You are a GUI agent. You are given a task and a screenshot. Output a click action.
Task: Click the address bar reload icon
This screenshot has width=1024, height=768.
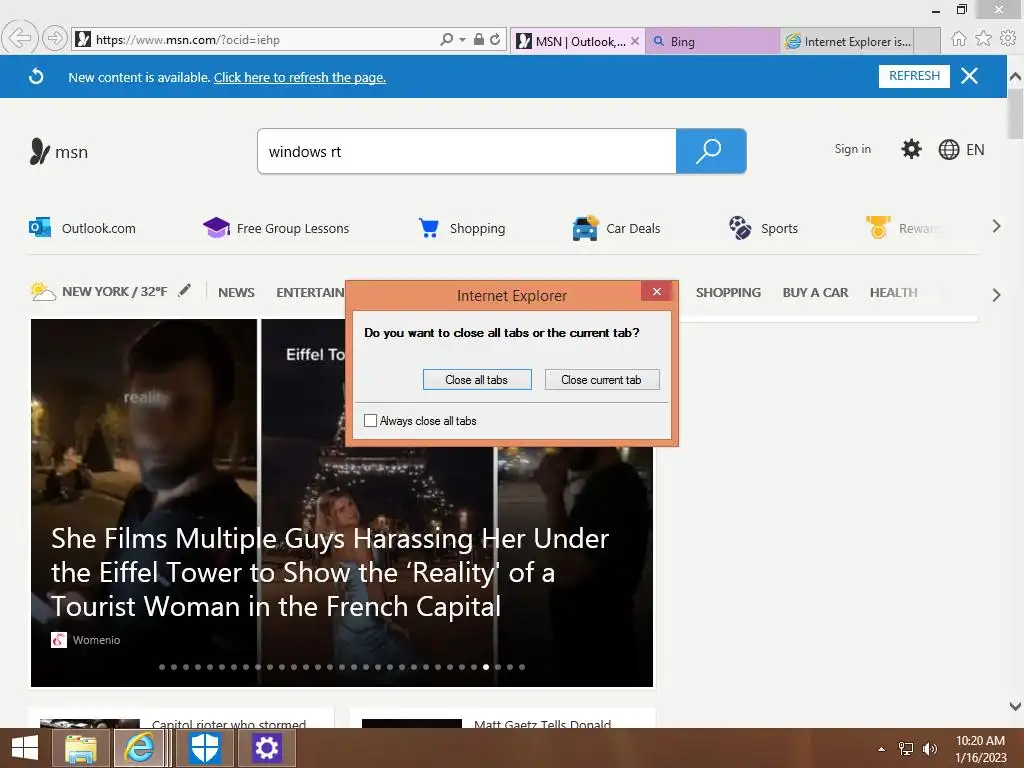495,39
